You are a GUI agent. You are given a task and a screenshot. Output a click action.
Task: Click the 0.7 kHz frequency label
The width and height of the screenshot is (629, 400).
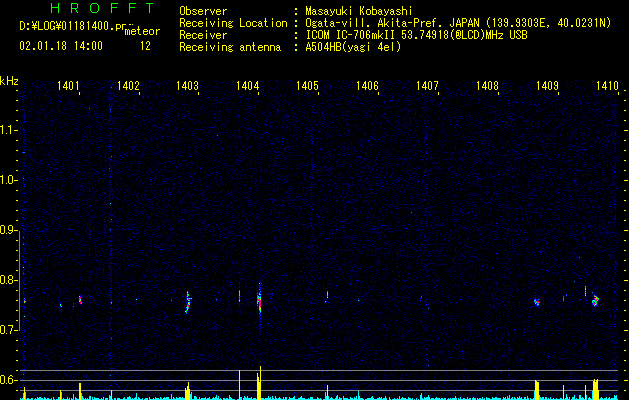[8, 330]
